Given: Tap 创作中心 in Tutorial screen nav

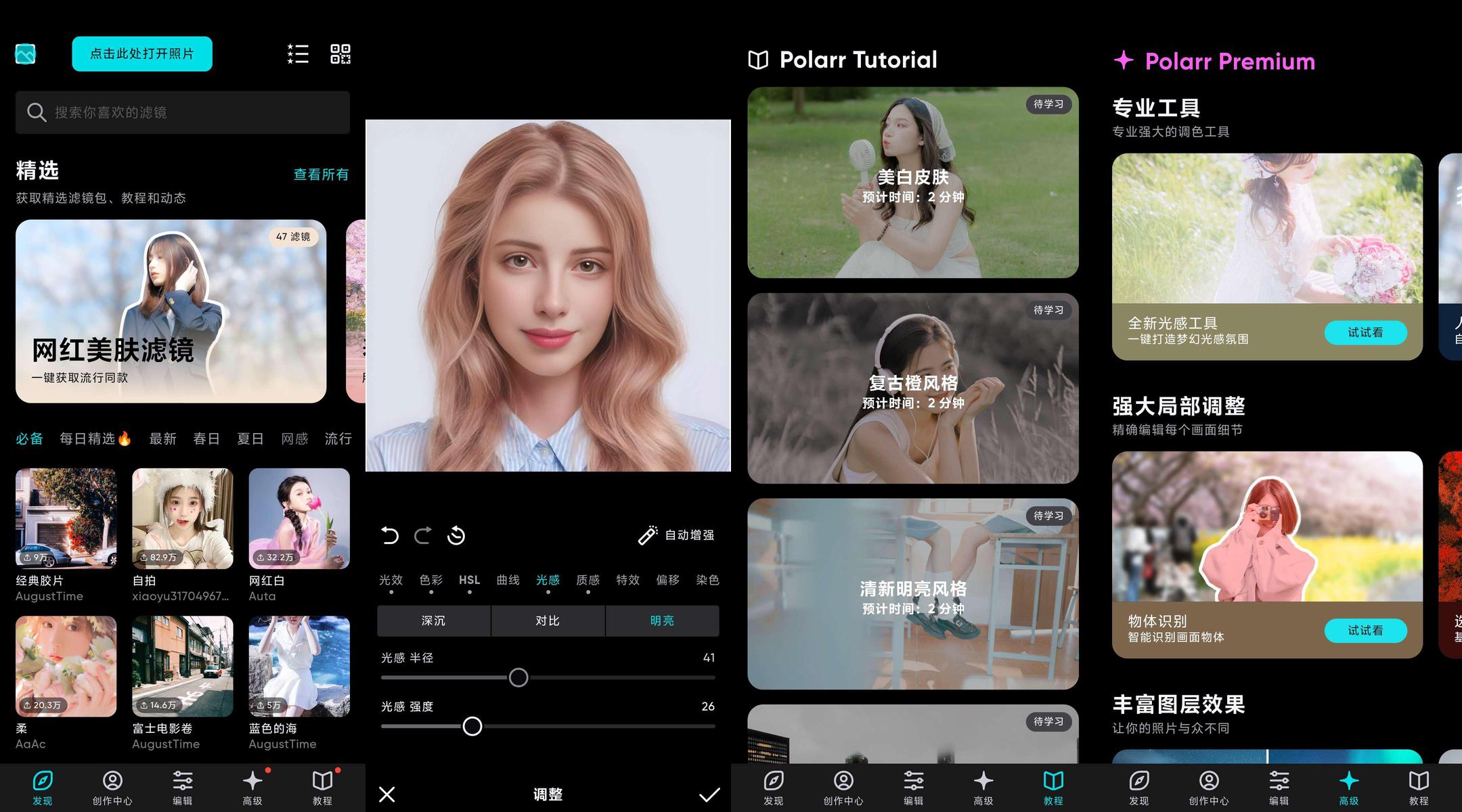Looking at the screenshot, I should [x=843, y=788].
